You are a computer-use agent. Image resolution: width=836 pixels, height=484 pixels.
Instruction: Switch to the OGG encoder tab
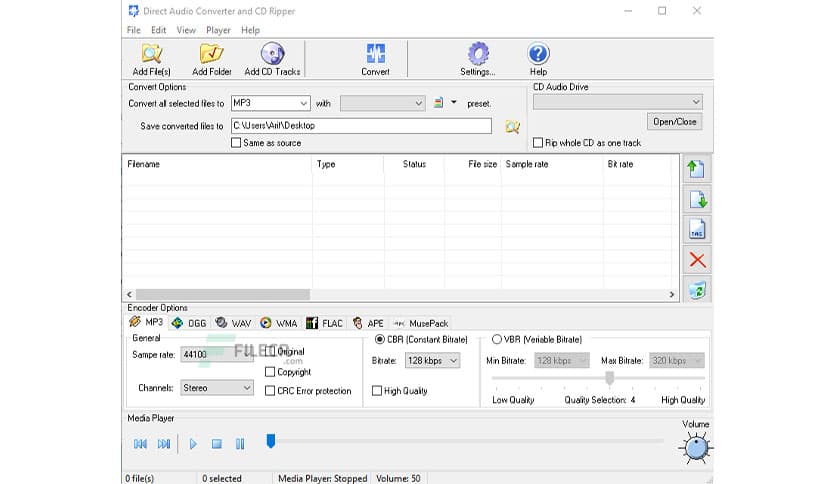190,323
